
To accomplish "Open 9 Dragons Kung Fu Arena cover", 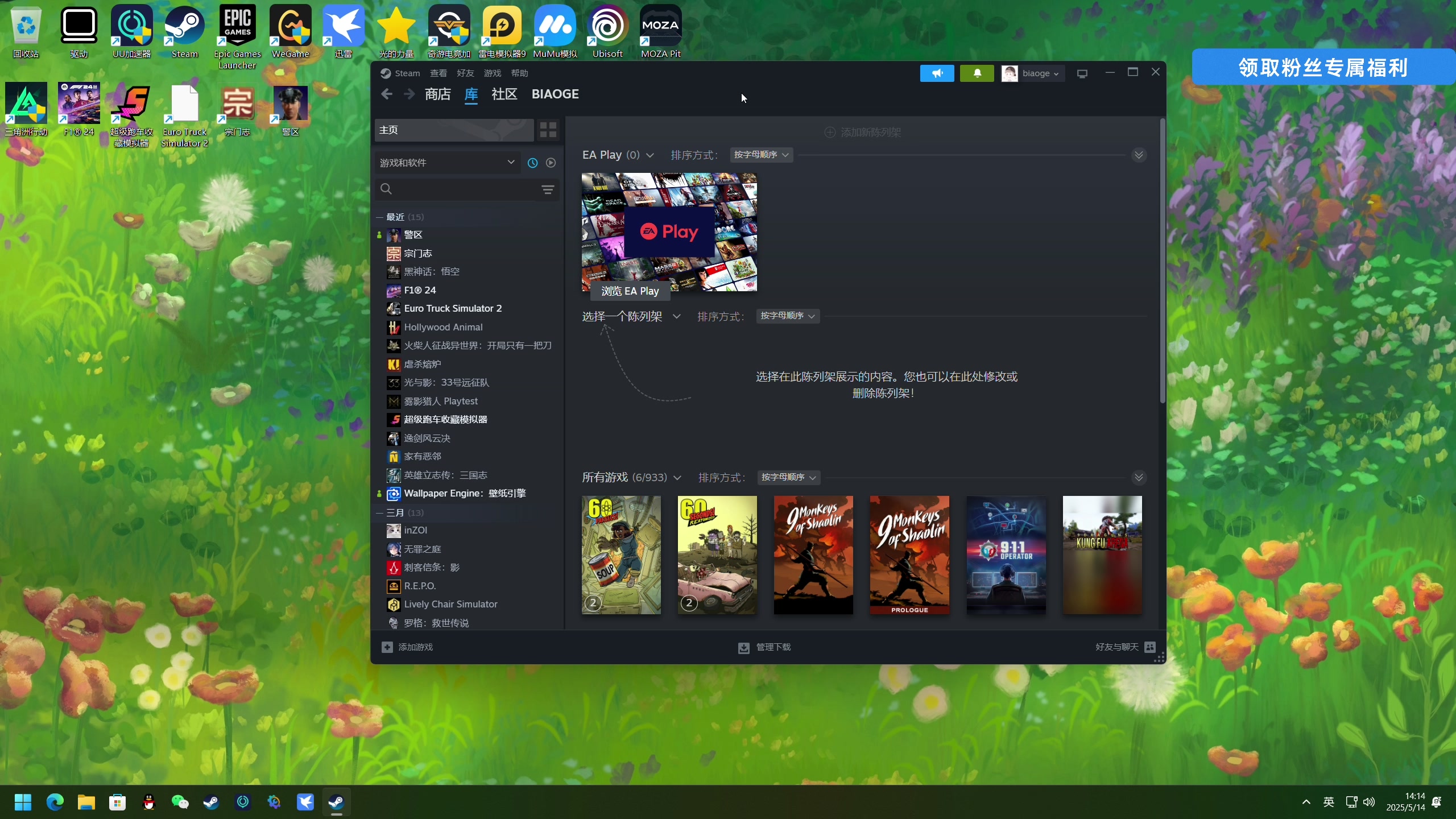I will (x=1102, y=555).
